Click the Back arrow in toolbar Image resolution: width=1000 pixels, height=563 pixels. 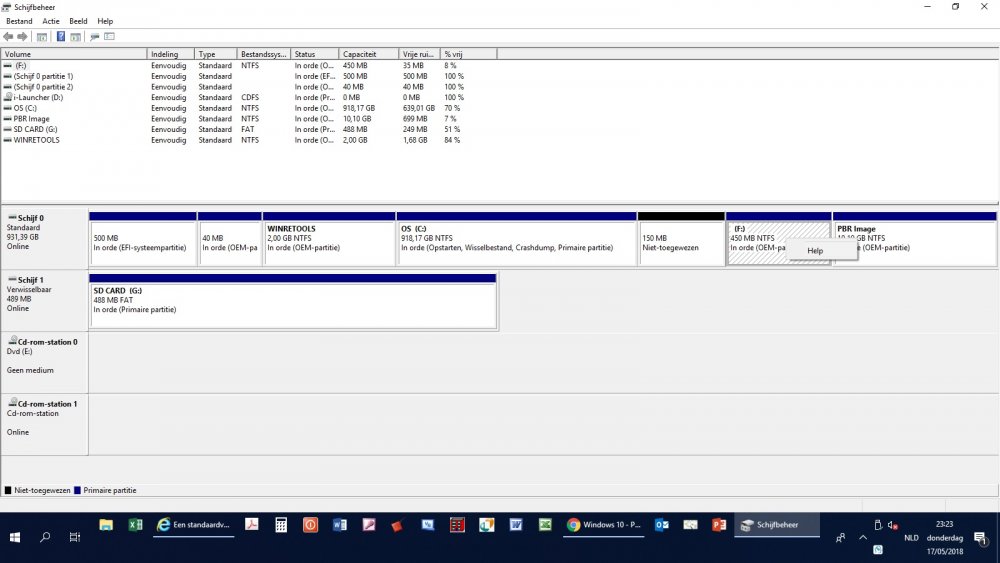tap(9, 37)
